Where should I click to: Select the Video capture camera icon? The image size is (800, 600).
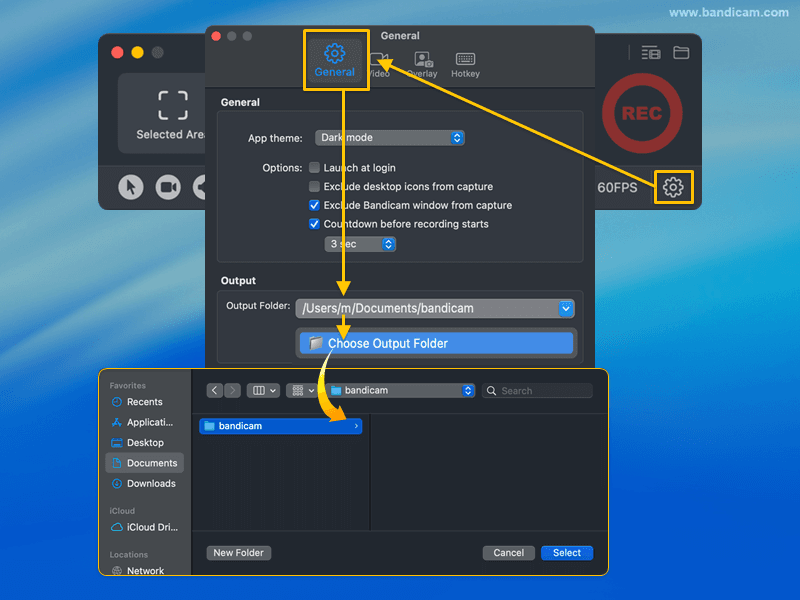tap(168, 187)
